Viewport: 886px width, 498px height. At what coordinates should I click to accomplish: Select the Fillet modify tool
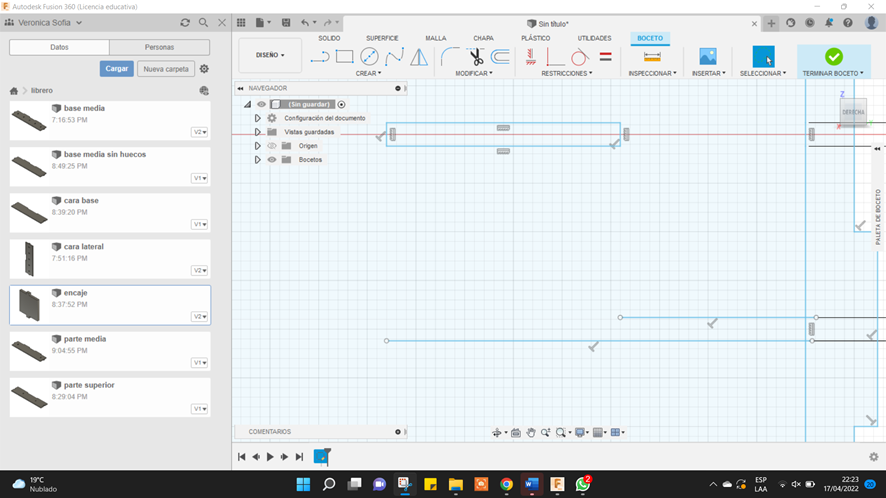pyautogui.click(x=450, y=57)
